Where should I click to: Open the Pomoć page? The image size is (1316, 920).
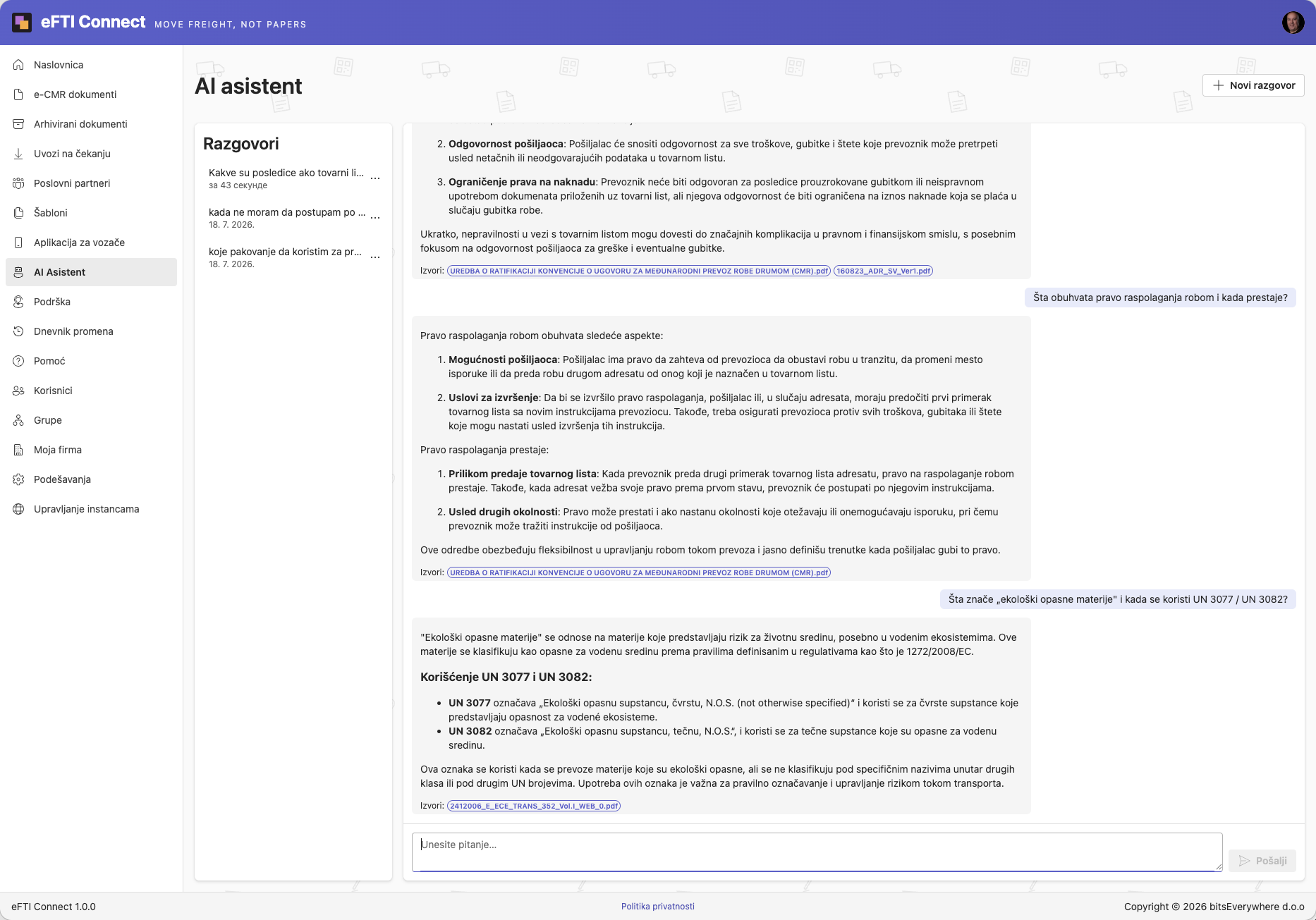[91, 361]
